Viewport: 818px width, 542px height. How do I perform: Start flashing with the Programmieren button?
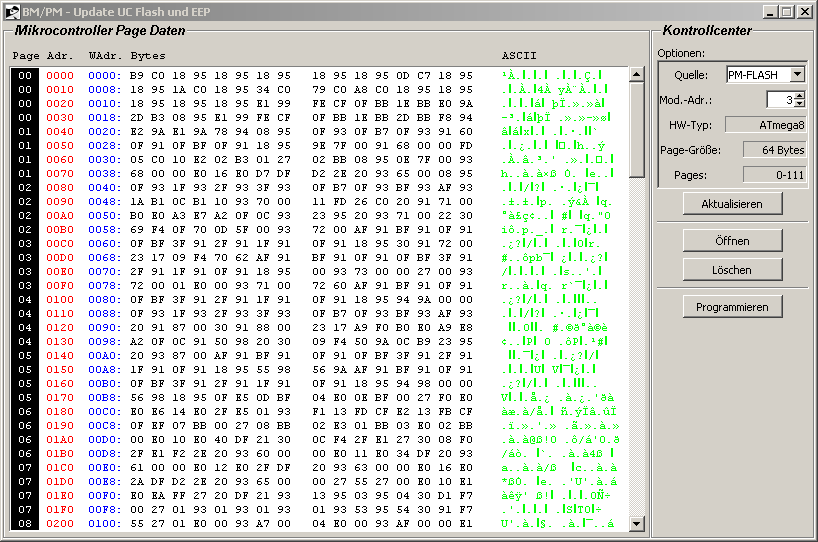coord(732,307)
